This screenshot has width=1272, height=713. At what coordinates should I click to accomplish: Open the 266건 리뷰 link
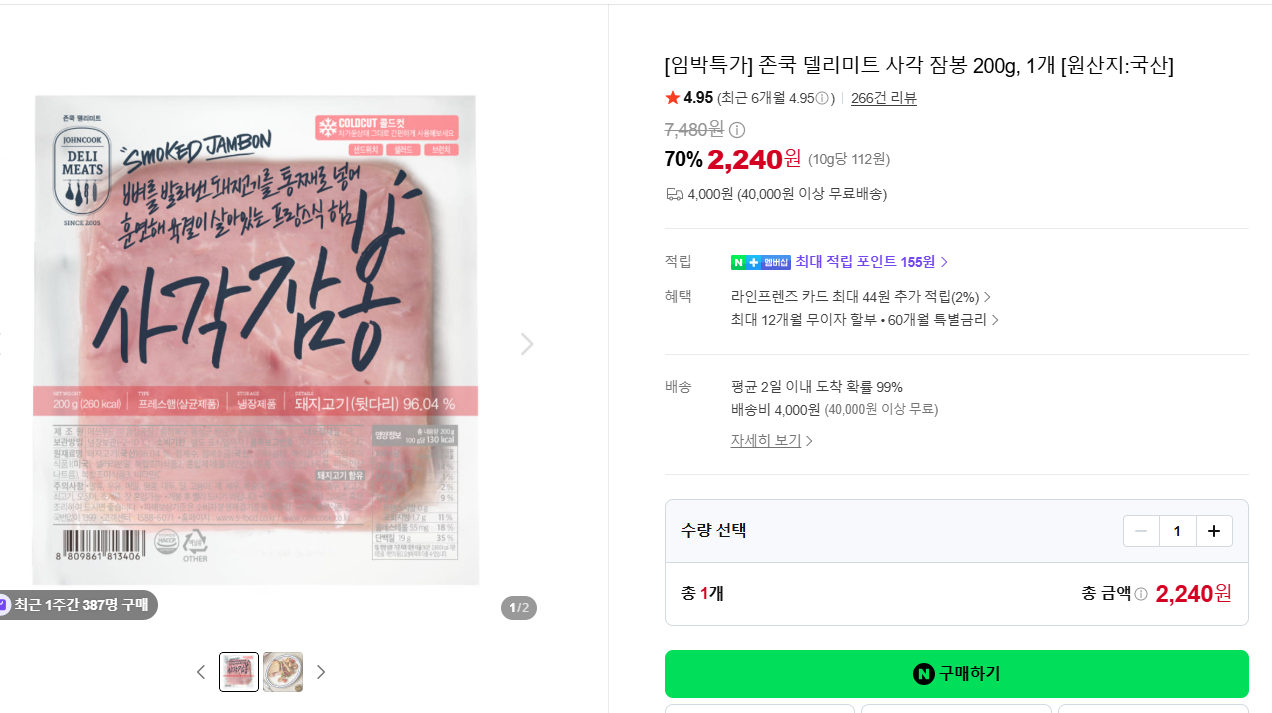tap(884, 98)
